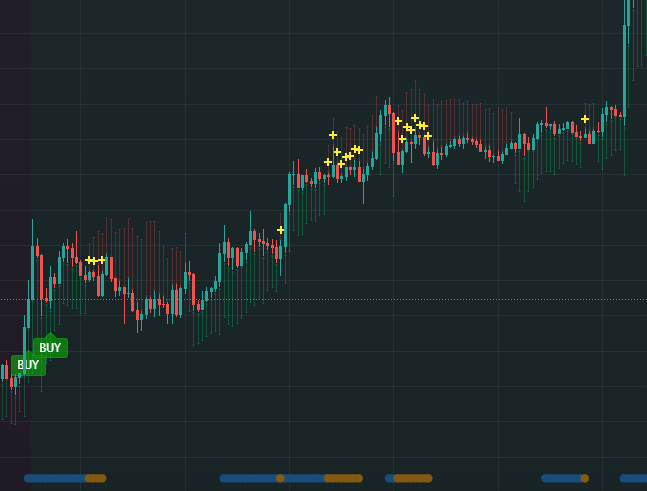The width and height of the screenshot is (647, 491).
Task: Click the topmost yellow plus in the middle cluster
Action: tap(333, 135)
